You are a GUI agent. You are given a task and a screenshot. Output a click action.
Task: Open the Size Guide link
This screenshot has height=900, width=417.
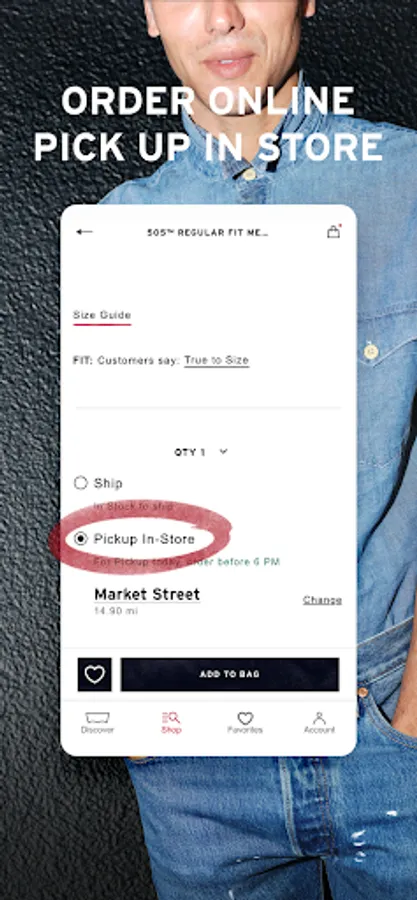coord(102,315)
